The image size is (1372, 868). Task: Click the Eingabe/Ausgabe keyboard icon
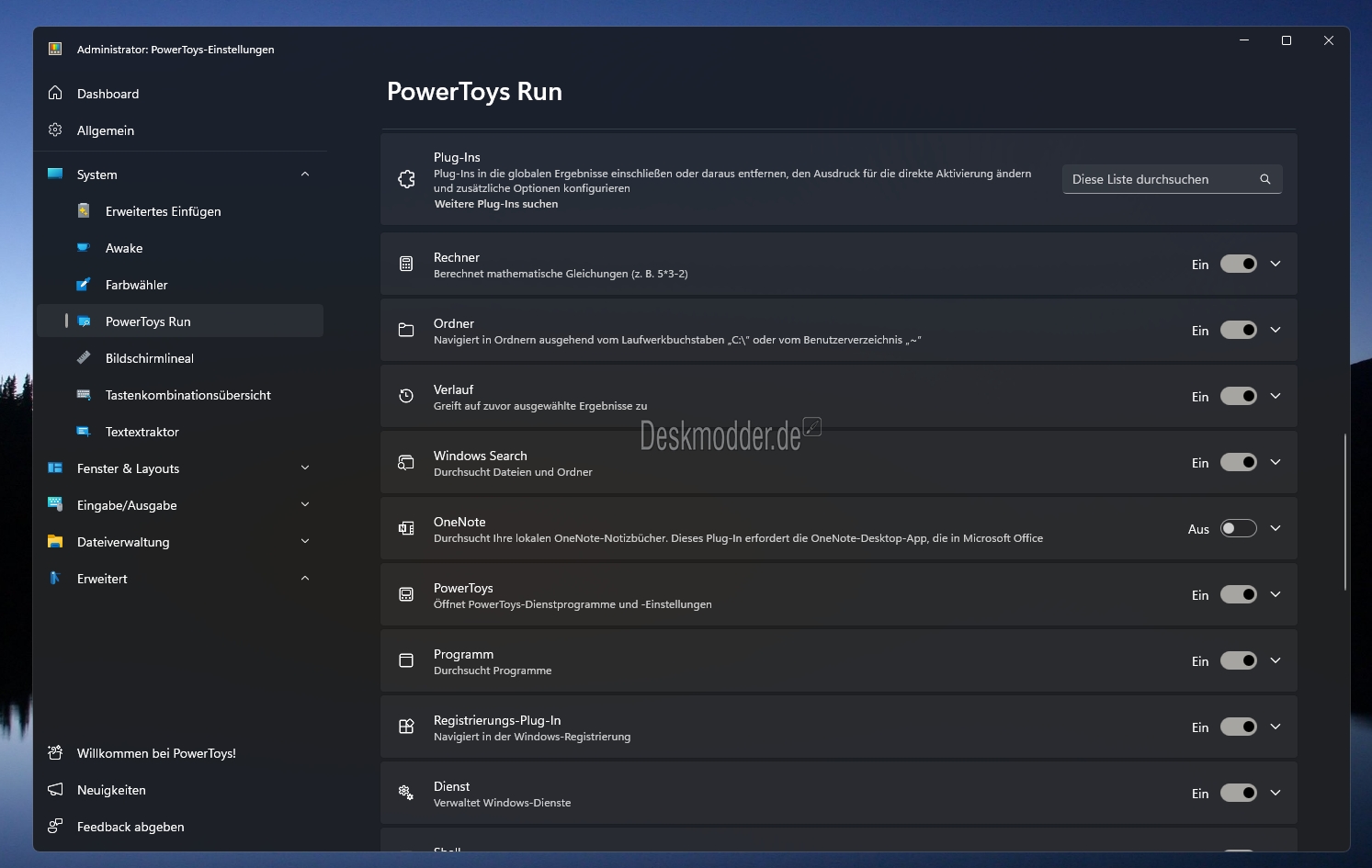55,504
